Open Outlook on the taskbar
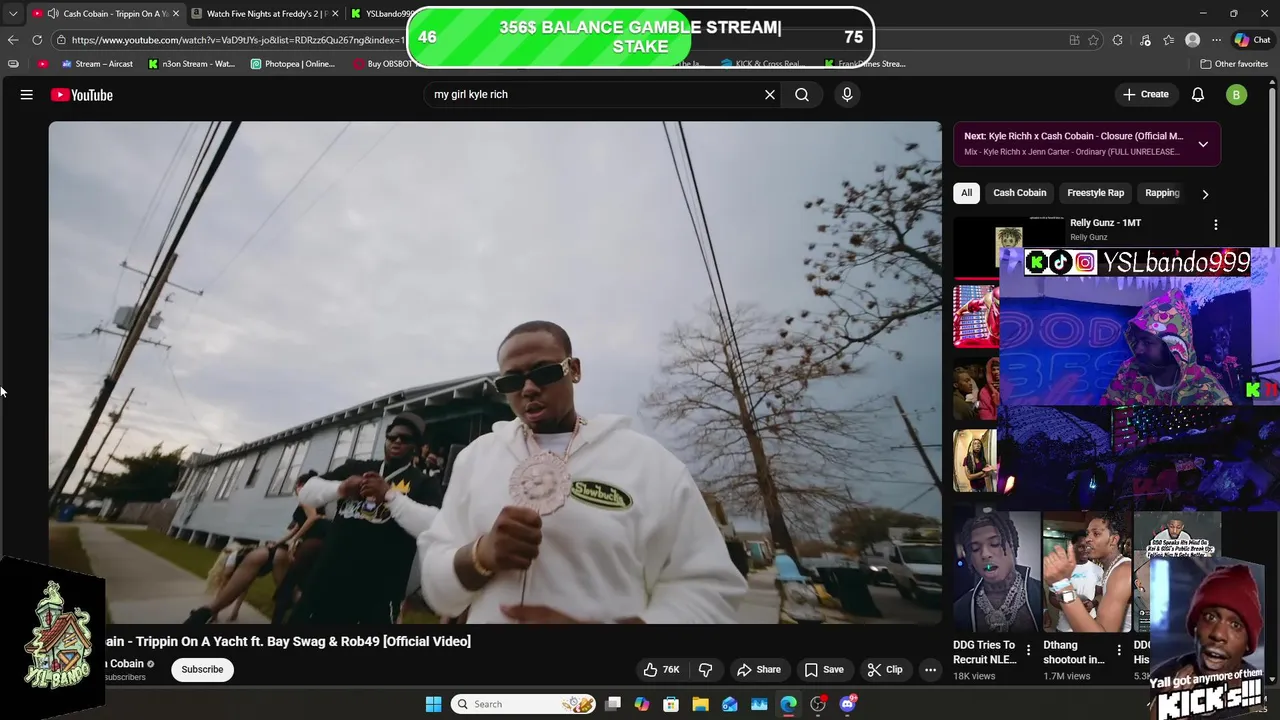 tap(730, 704)
